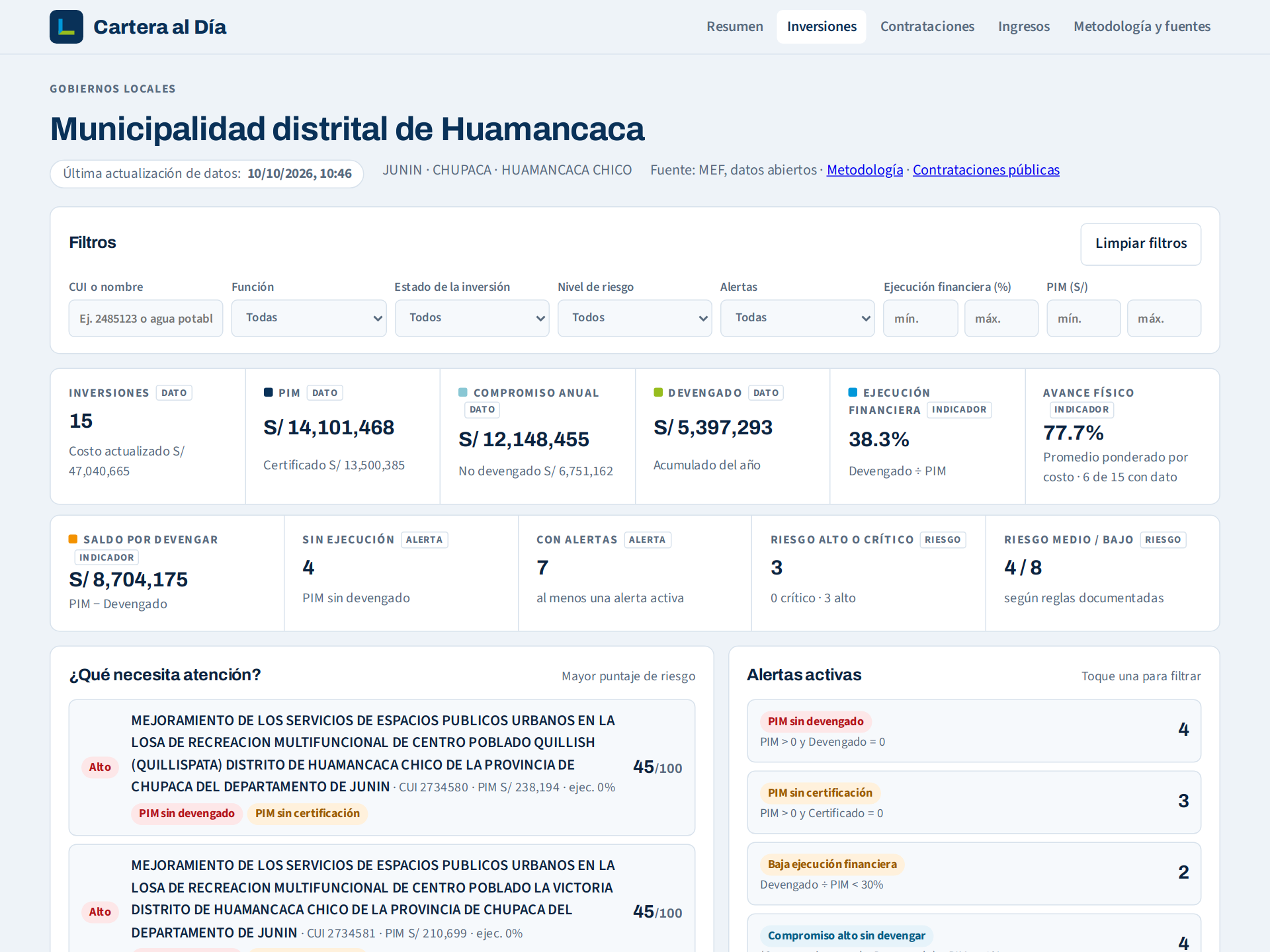Open La Victoria project with CUI 2734581
Image resolution: width=1270 pixels, height=952 pixels.
(382, 899)
